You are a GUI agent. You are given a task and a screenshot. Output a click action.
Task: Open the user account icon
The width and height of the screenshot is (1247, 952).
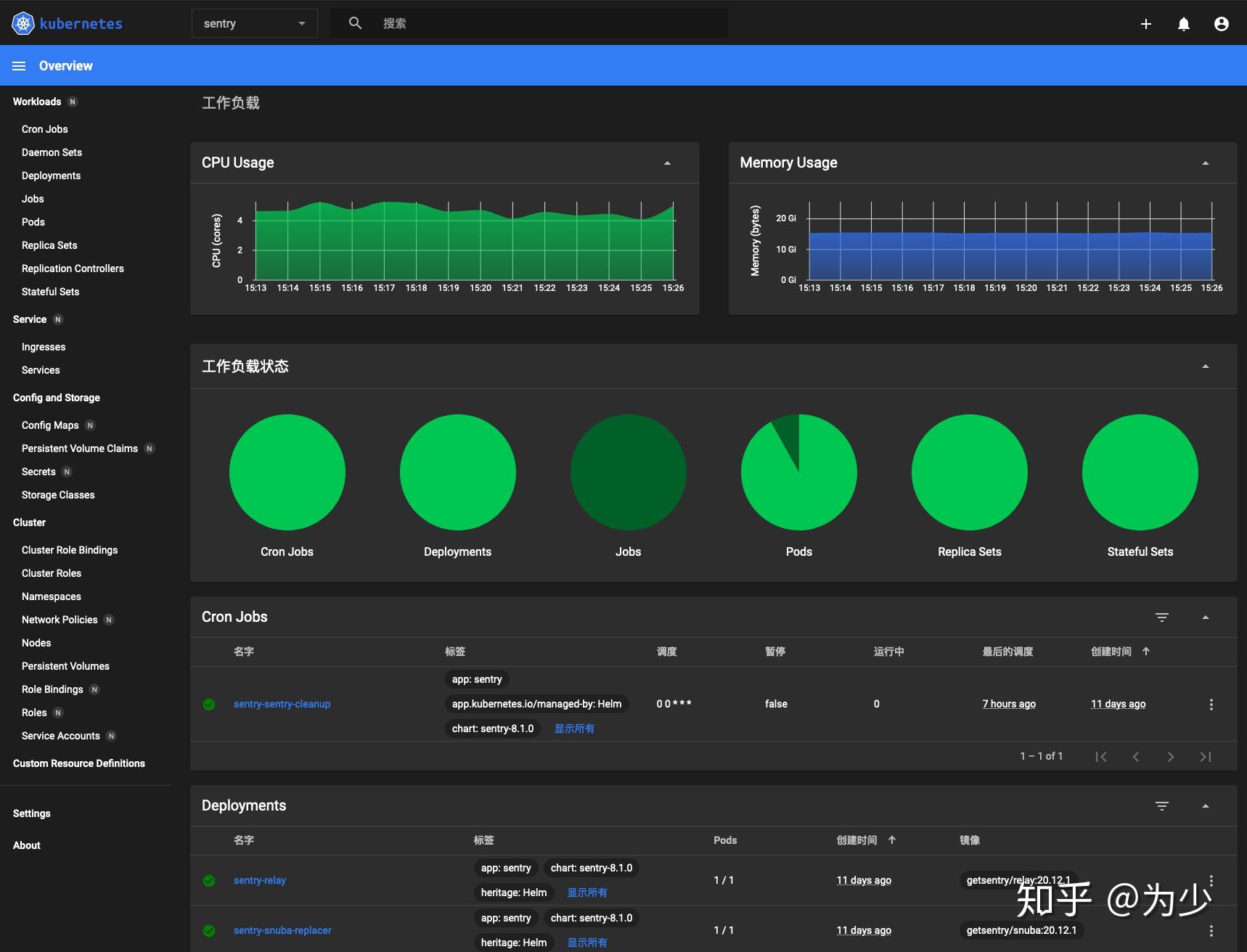[x=1222, y=24]
